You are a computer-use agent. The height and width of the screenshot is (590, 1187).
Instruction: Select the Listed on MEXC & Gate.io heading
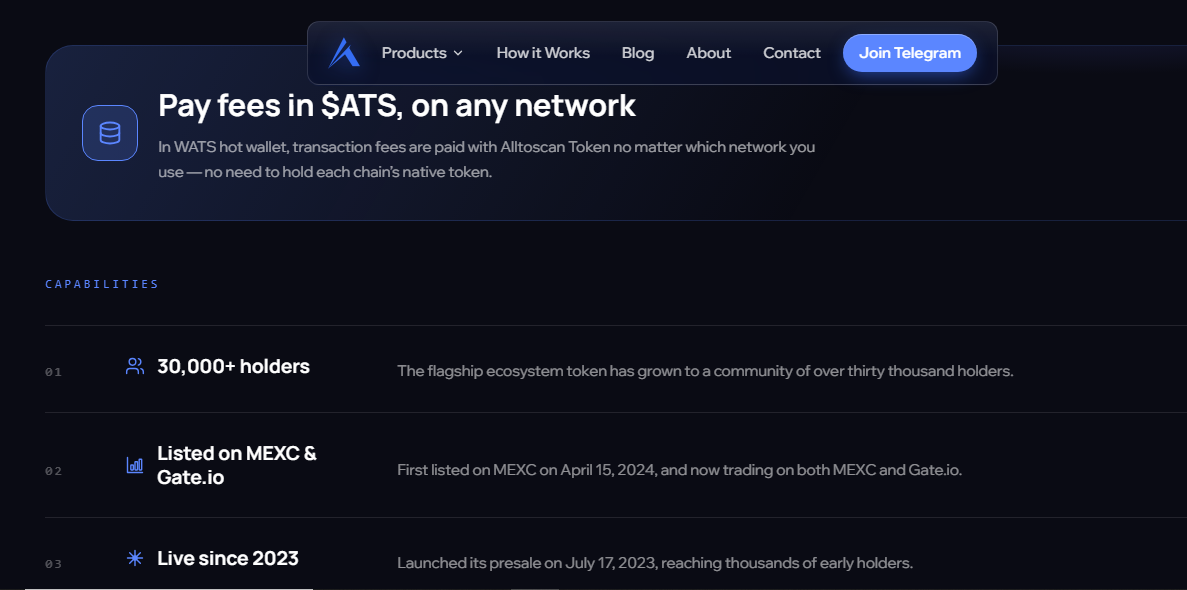click(237, 465)
